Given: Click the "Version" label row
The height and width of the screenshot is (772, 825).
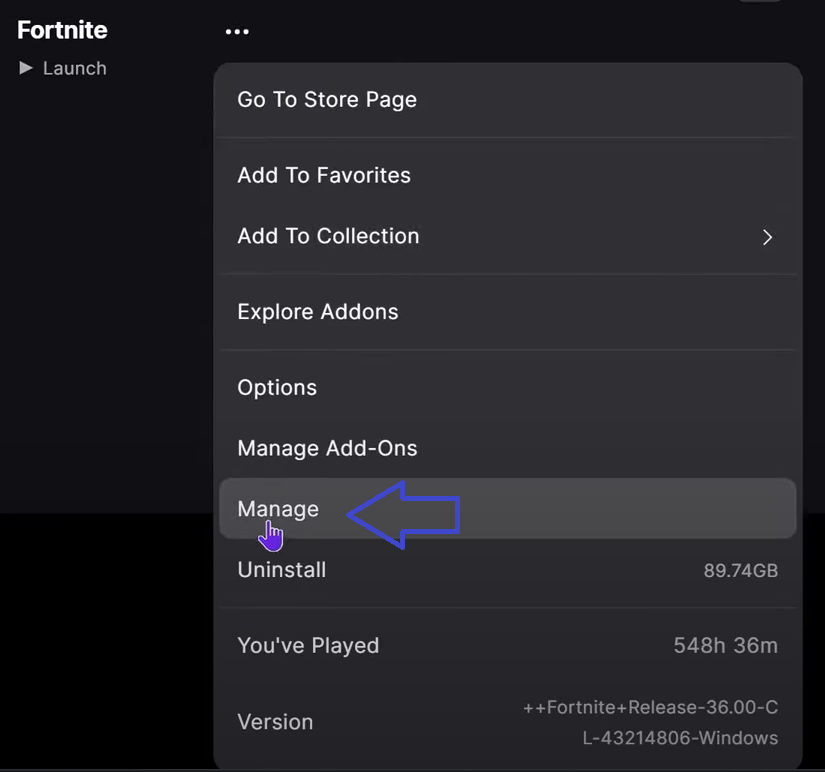Looking at the screenshot, I should [x=275, y=721].
